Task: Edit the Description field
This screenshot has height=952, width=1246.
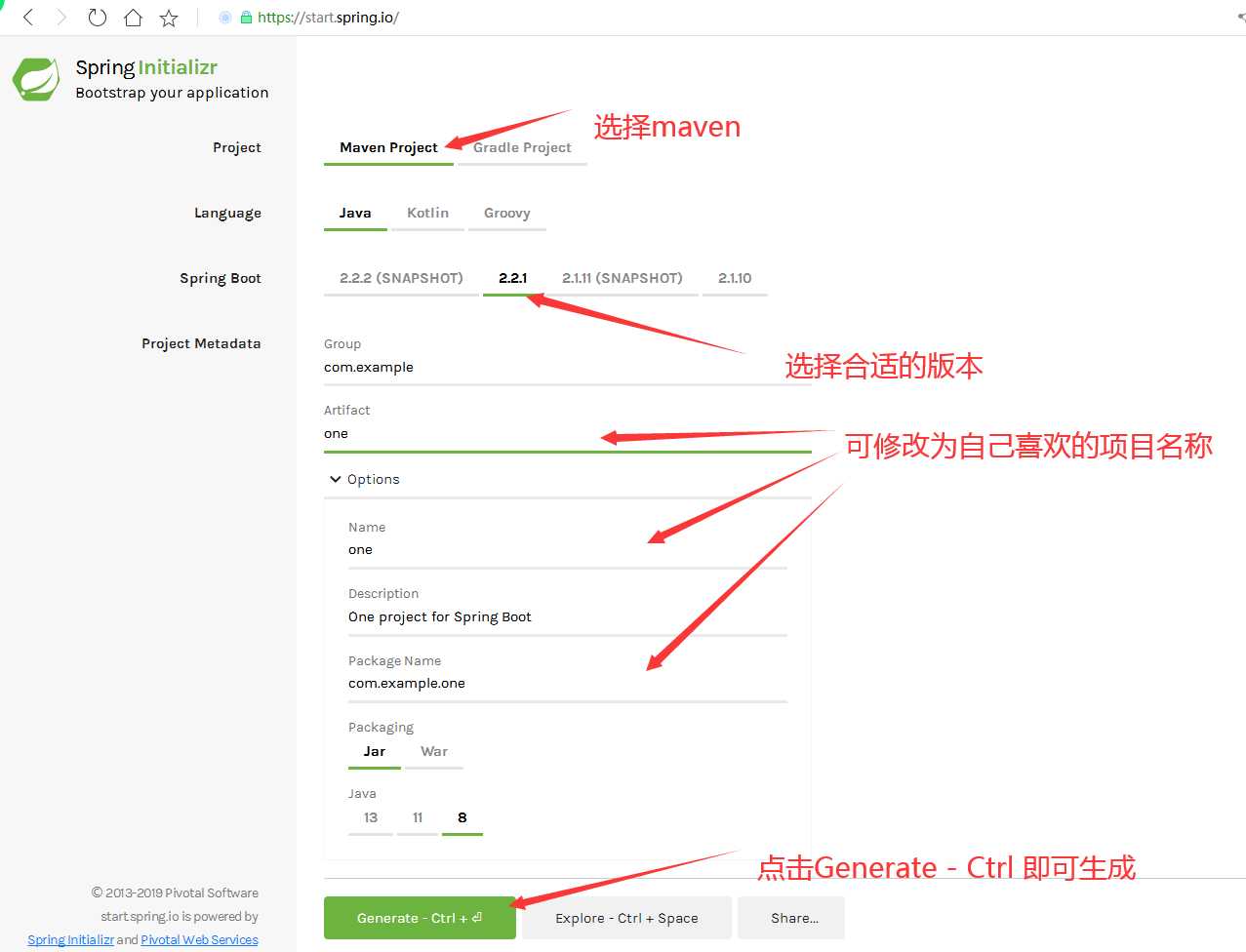Action: click(568, 617)
